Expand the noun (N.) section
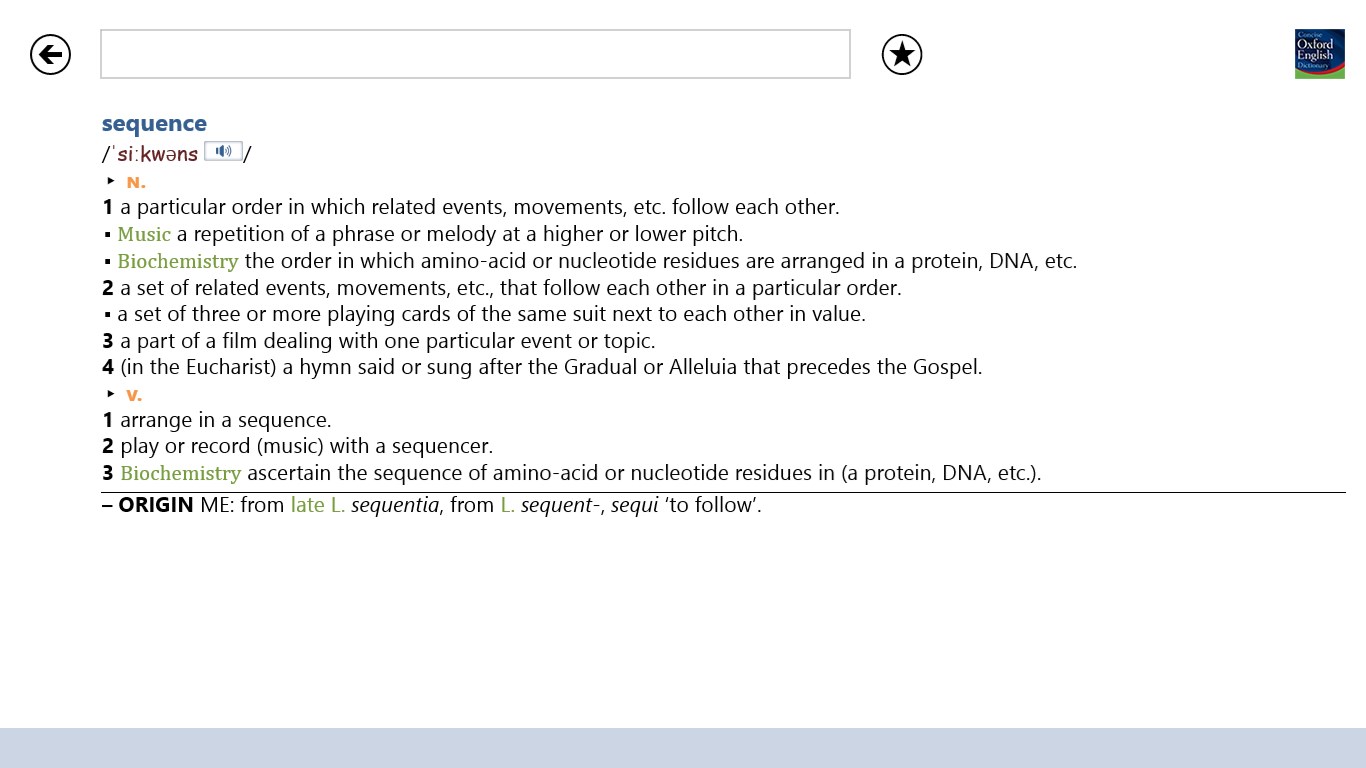 (135, 181)
